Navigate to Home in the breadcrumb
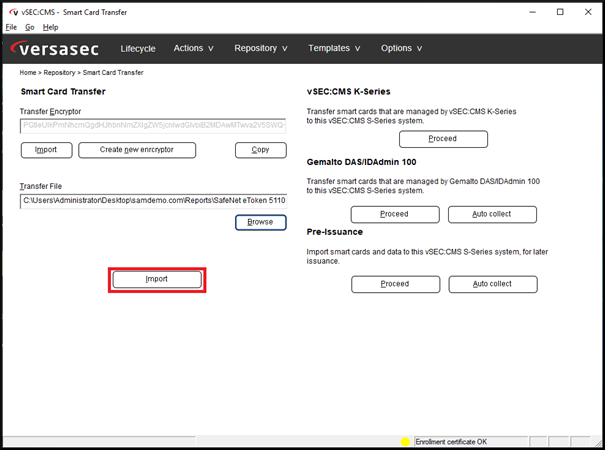 pyautogui.click(x=28, y=73)
